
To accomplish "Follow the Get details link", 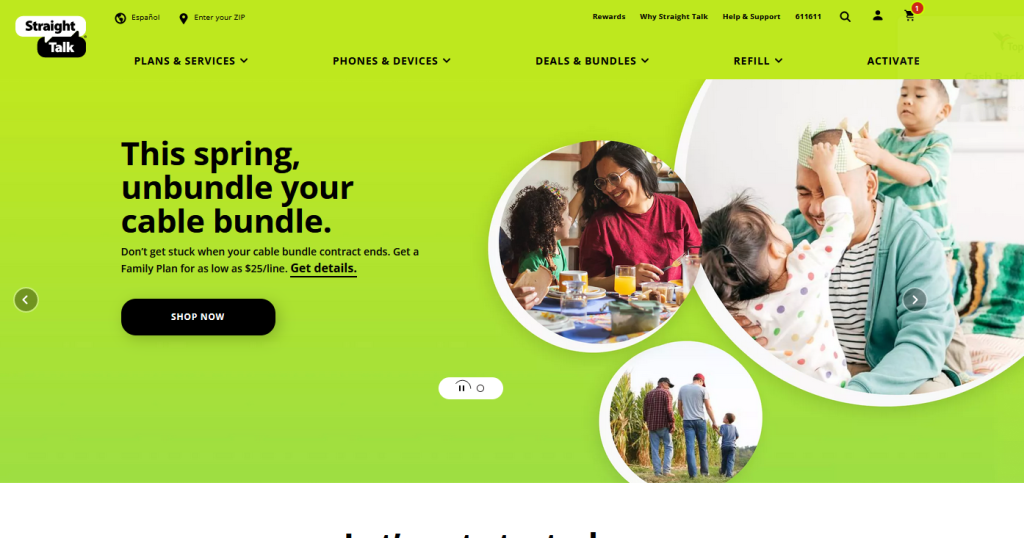I will [323, 268].
